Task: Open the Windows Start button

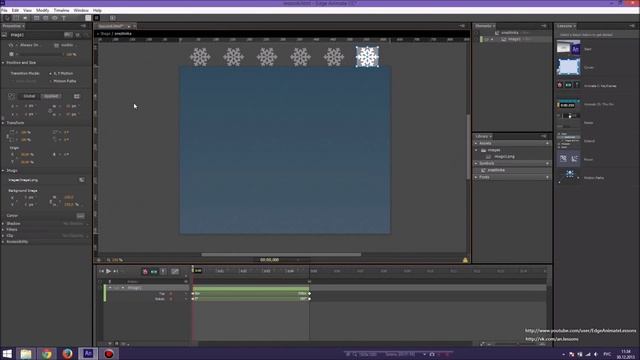Action: (7, 353)
